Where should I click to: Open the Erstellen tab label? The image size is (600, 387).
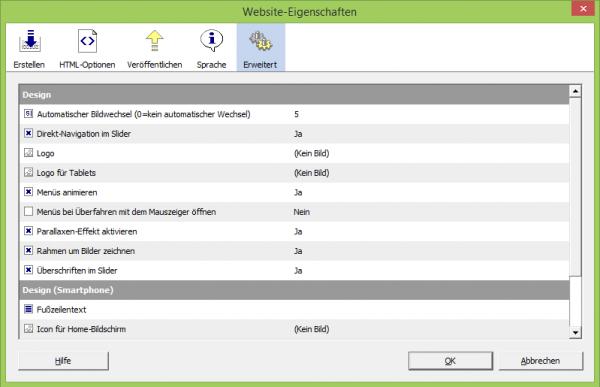coord(29,65)
